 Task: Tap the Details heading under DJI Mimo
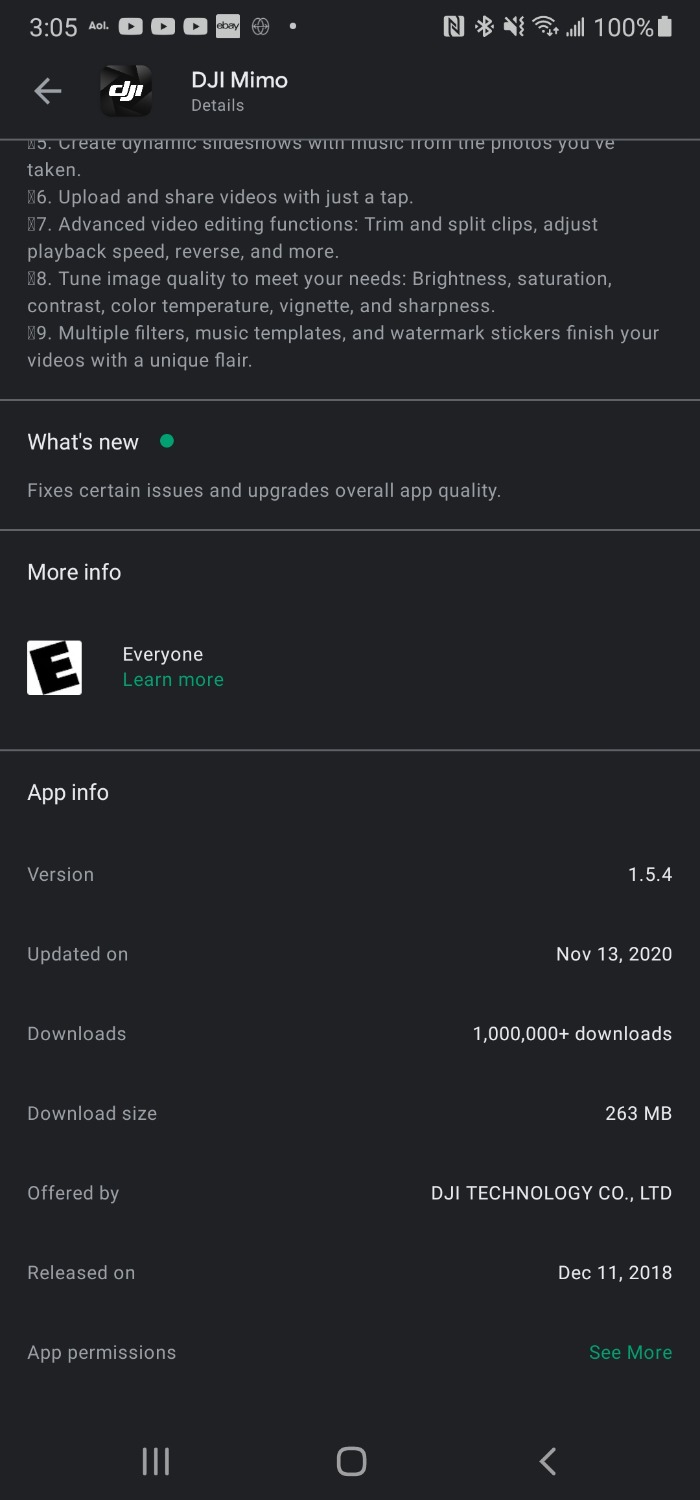[x=217, y=105]
